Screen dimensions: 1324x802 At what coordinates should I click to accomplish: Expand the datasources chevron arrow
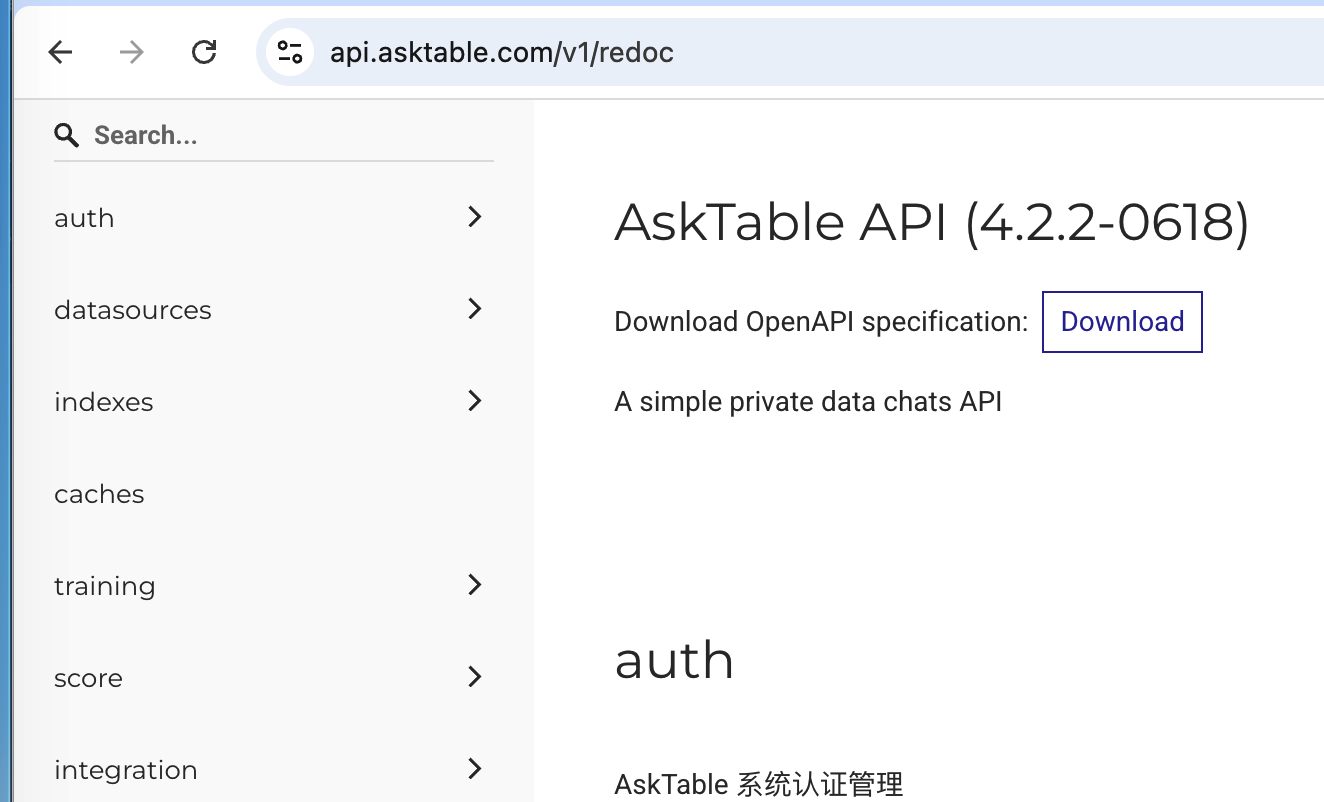(475, 309)
